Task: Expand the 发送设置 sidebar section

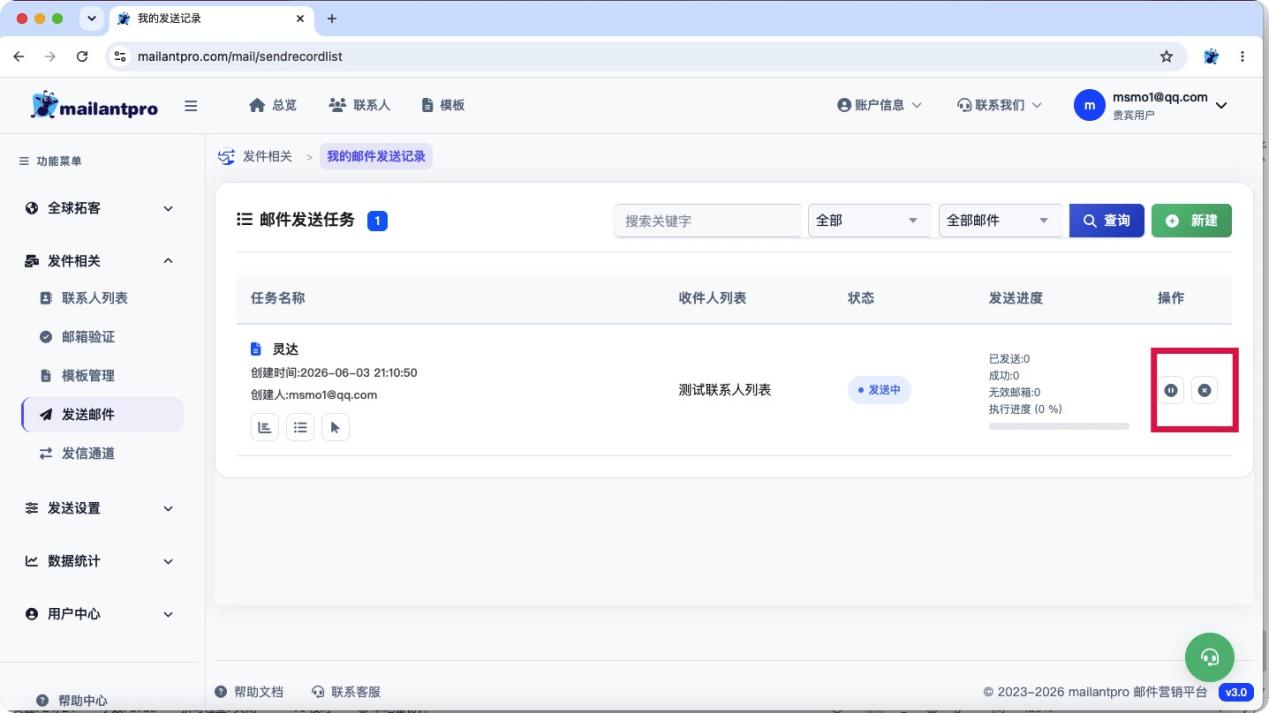Action: [101, 508]
